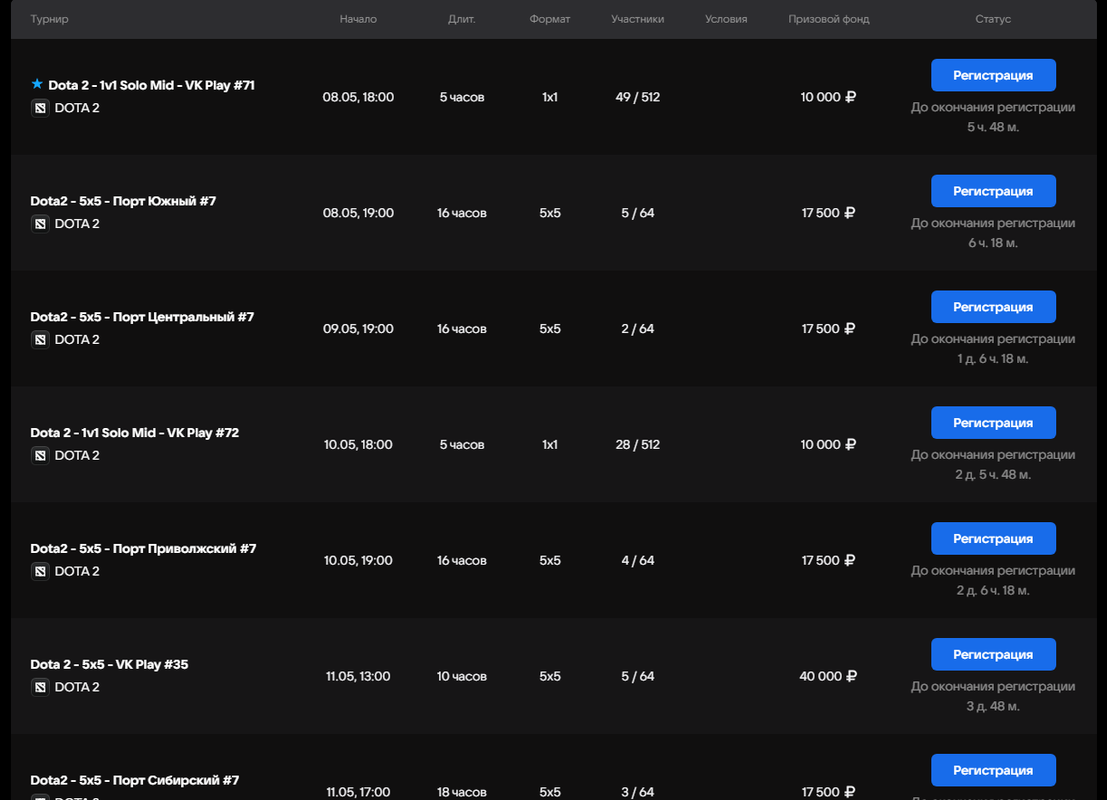The width and height of the screenshot is (1107, 800).
Task: Click registration countdown 3 д. 48 м.
Action: click(993, 706)
